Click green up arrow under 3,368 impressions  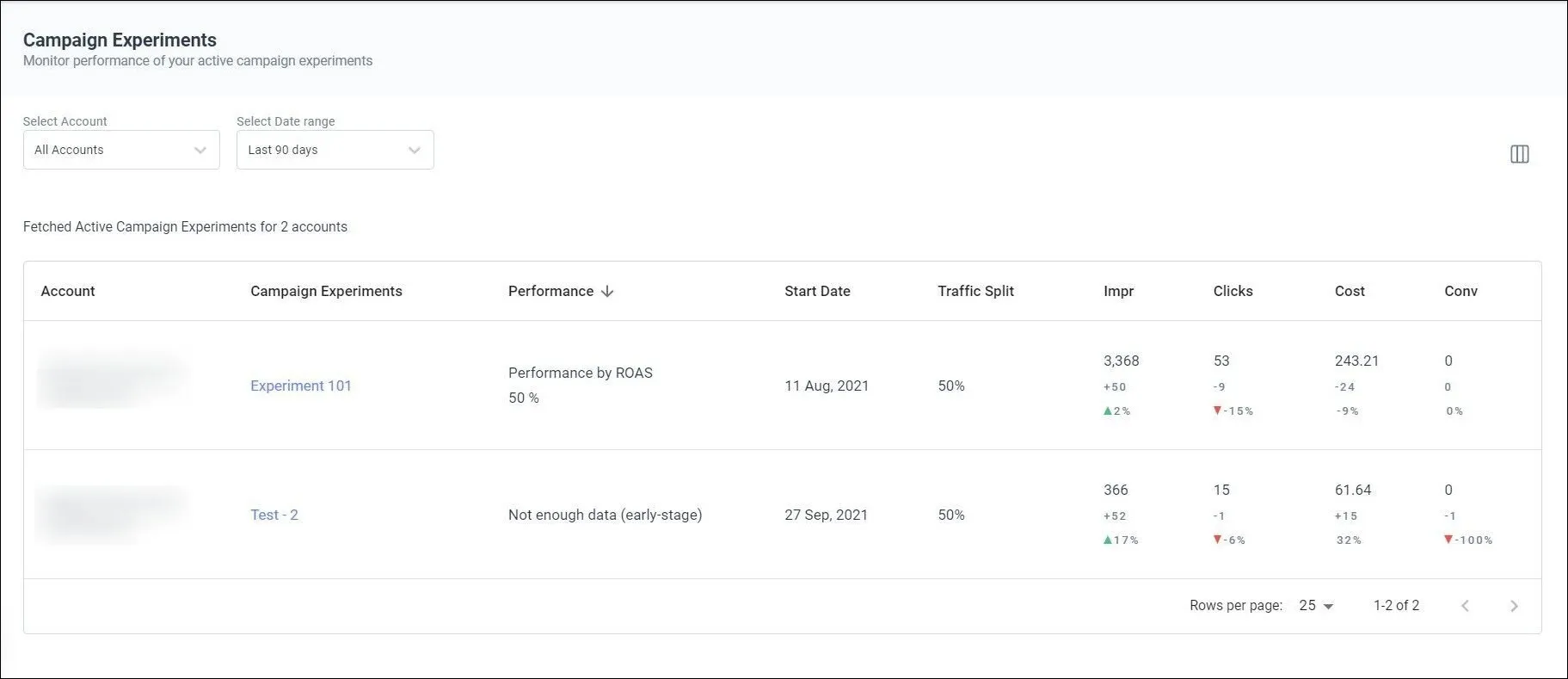point(1108,411)
